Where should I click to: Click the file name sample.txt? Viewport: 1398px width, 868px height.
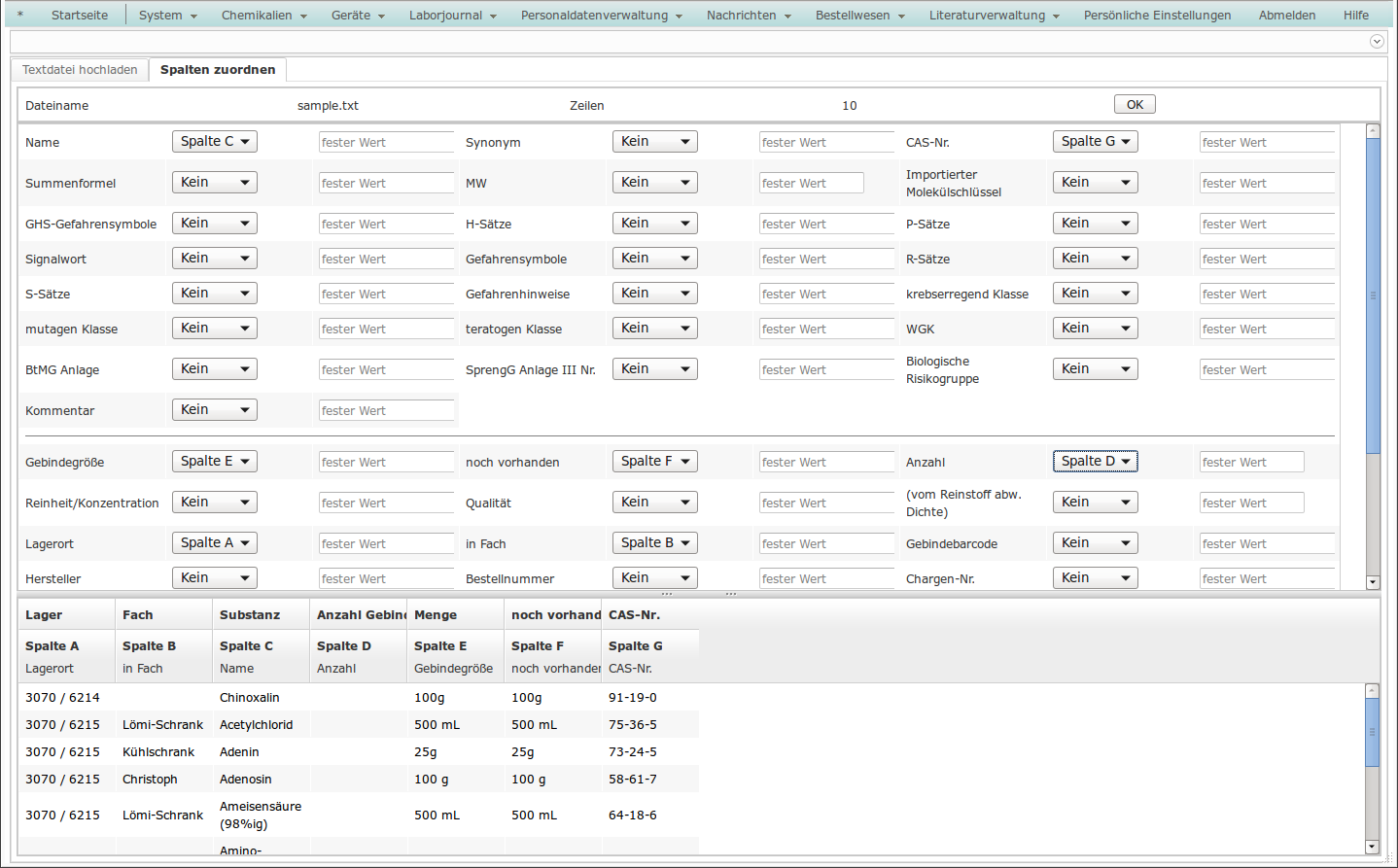coord(328,105)
